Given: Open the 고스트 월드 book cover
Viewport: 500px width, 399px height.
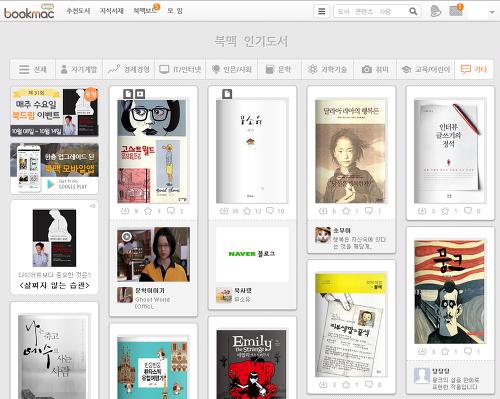Looking at the screenshot, I should (x=153, y=151).
